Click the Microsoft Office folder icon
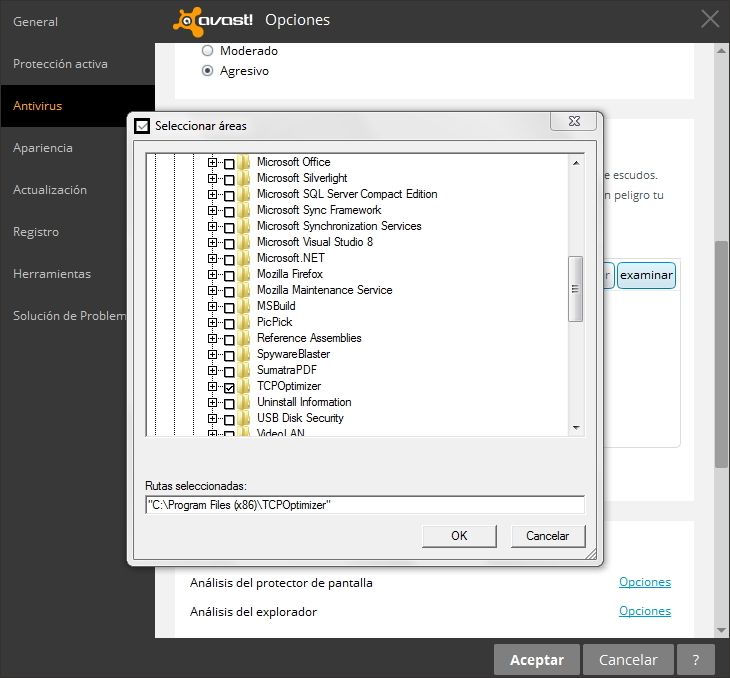 click(243, 163)
